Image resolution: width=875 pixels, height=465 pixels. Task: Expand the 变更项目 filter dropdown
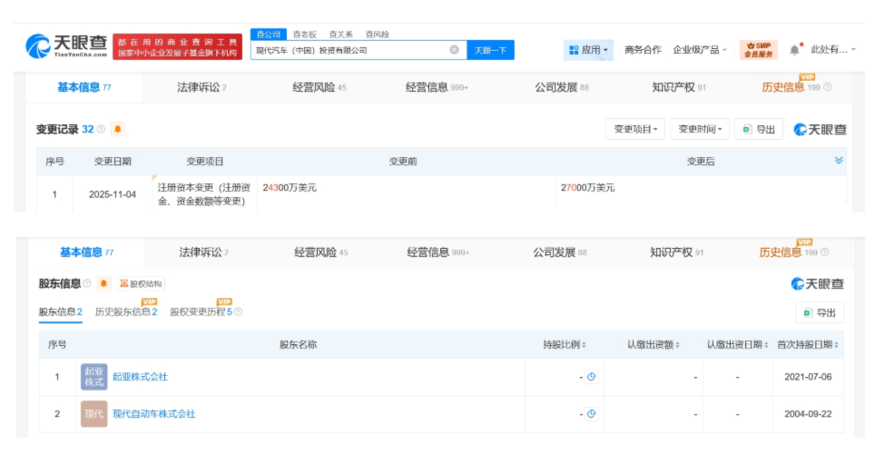[635, 129]
